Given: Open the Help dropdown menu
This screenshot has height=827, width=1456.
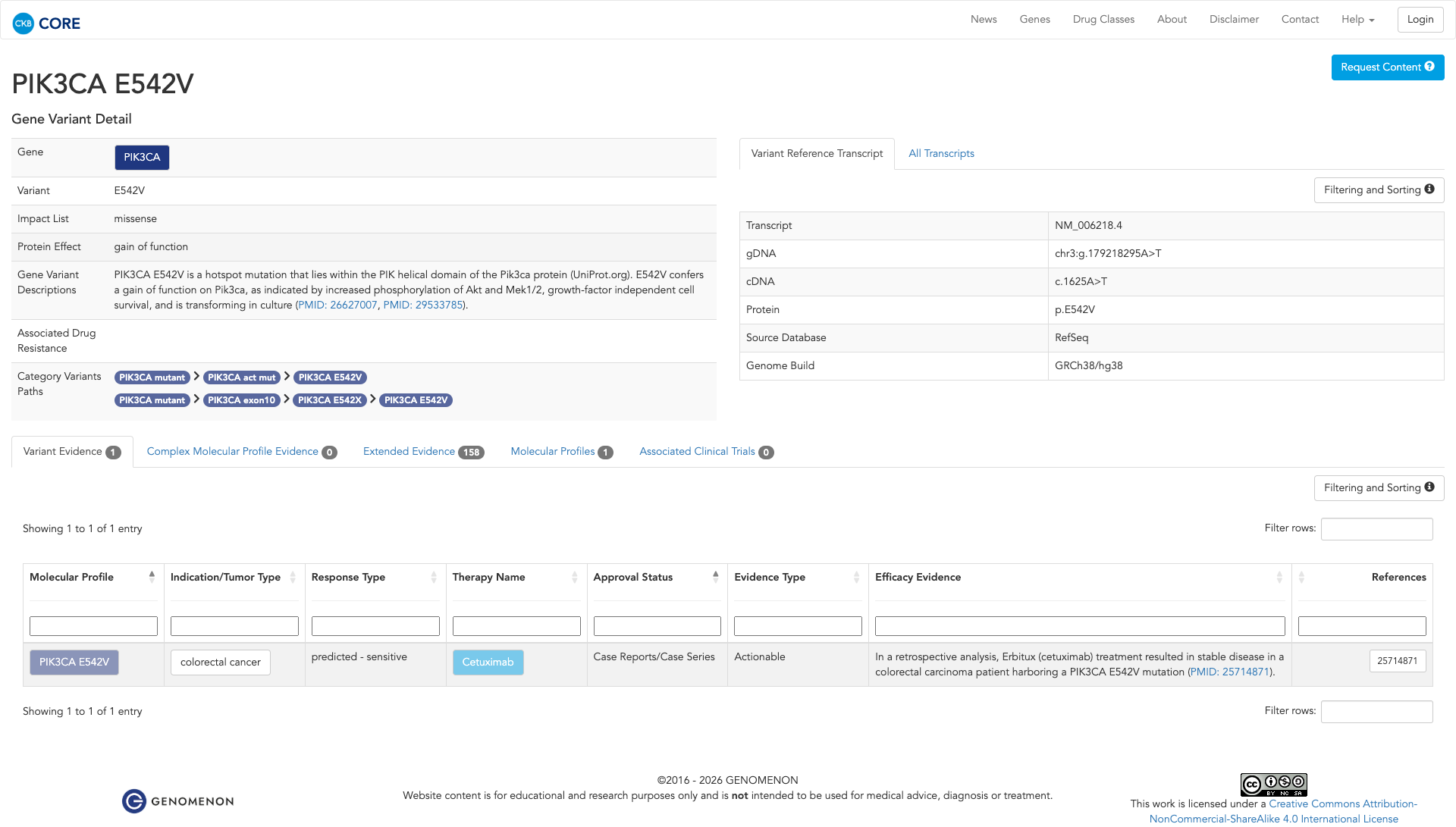Looking at the screenshot, I should coord(1357,20).
